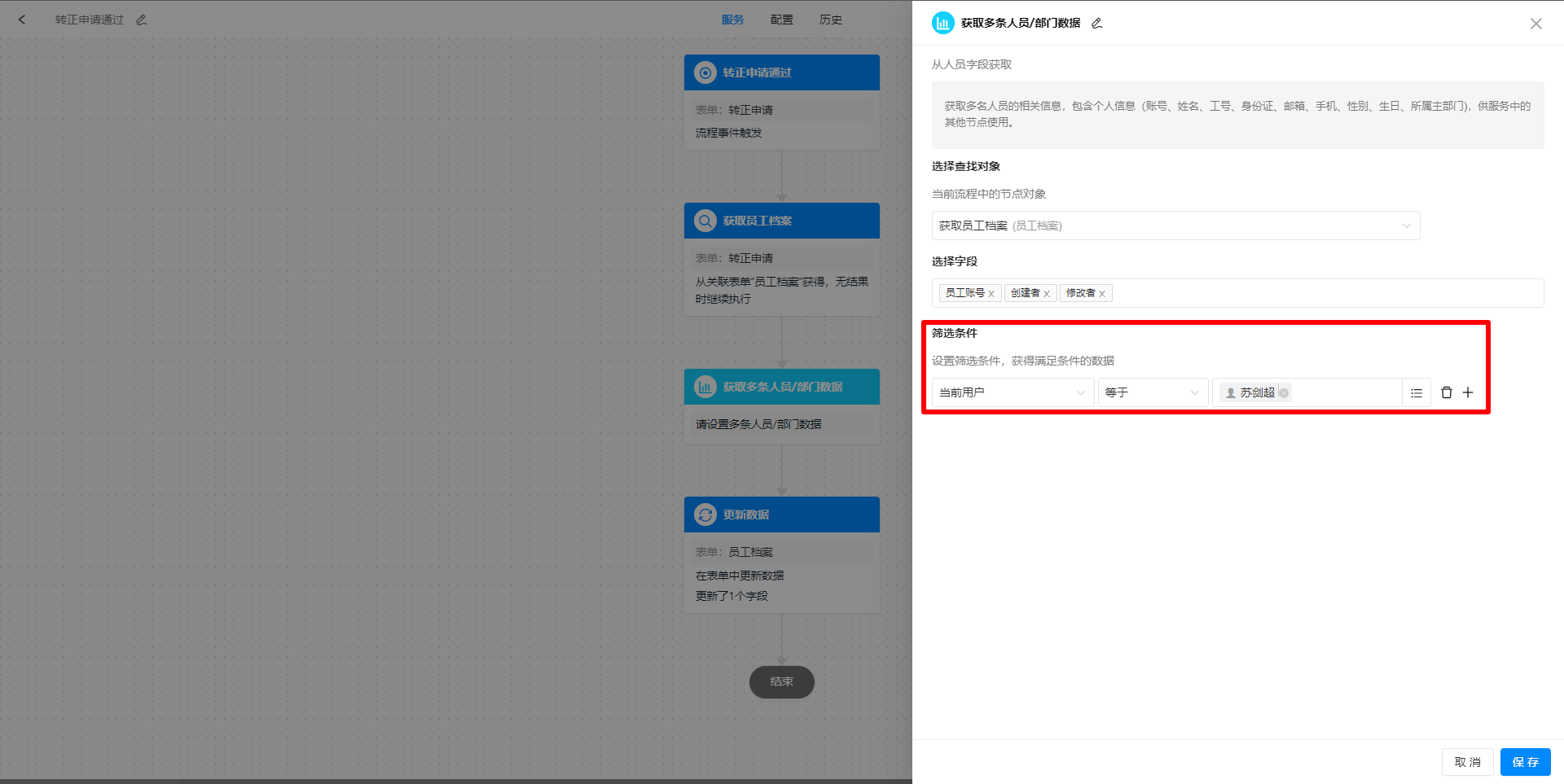This screenshot has width=1564, height=784.
Task: Remove the 员工账号 field chip
Action: [992, 293]
